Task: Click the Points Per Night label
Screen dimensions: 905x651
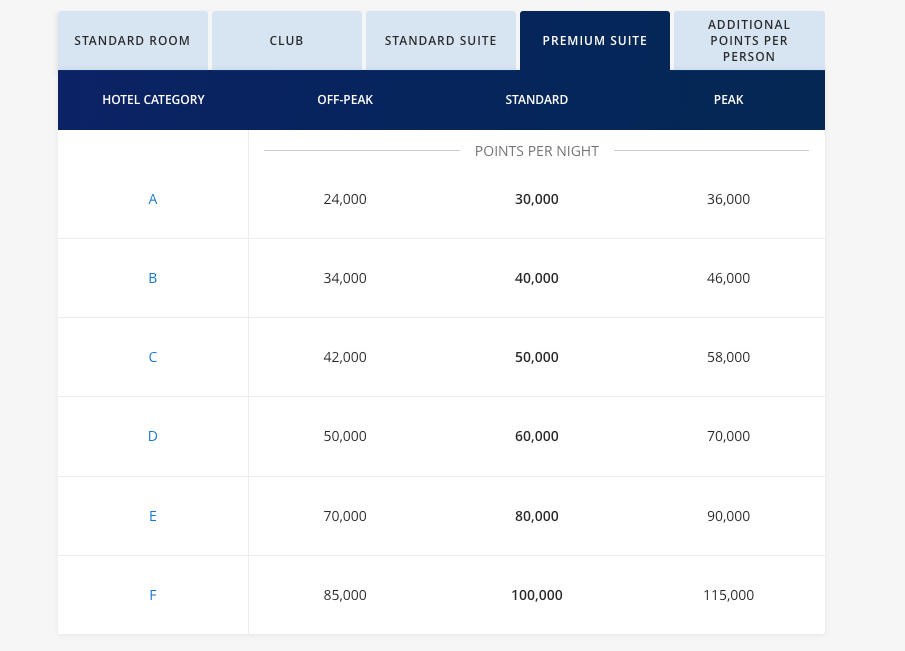Action: [537, 151]
